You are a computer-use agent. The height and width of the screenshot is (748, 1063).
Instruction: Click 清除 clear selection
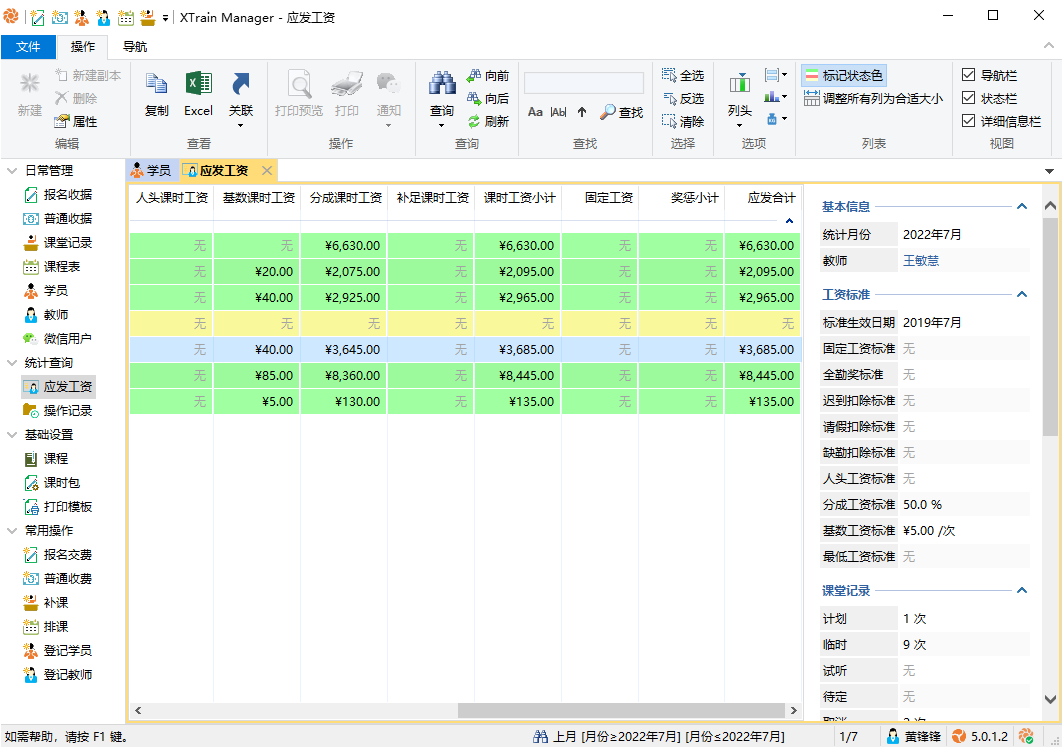(683, 121)
